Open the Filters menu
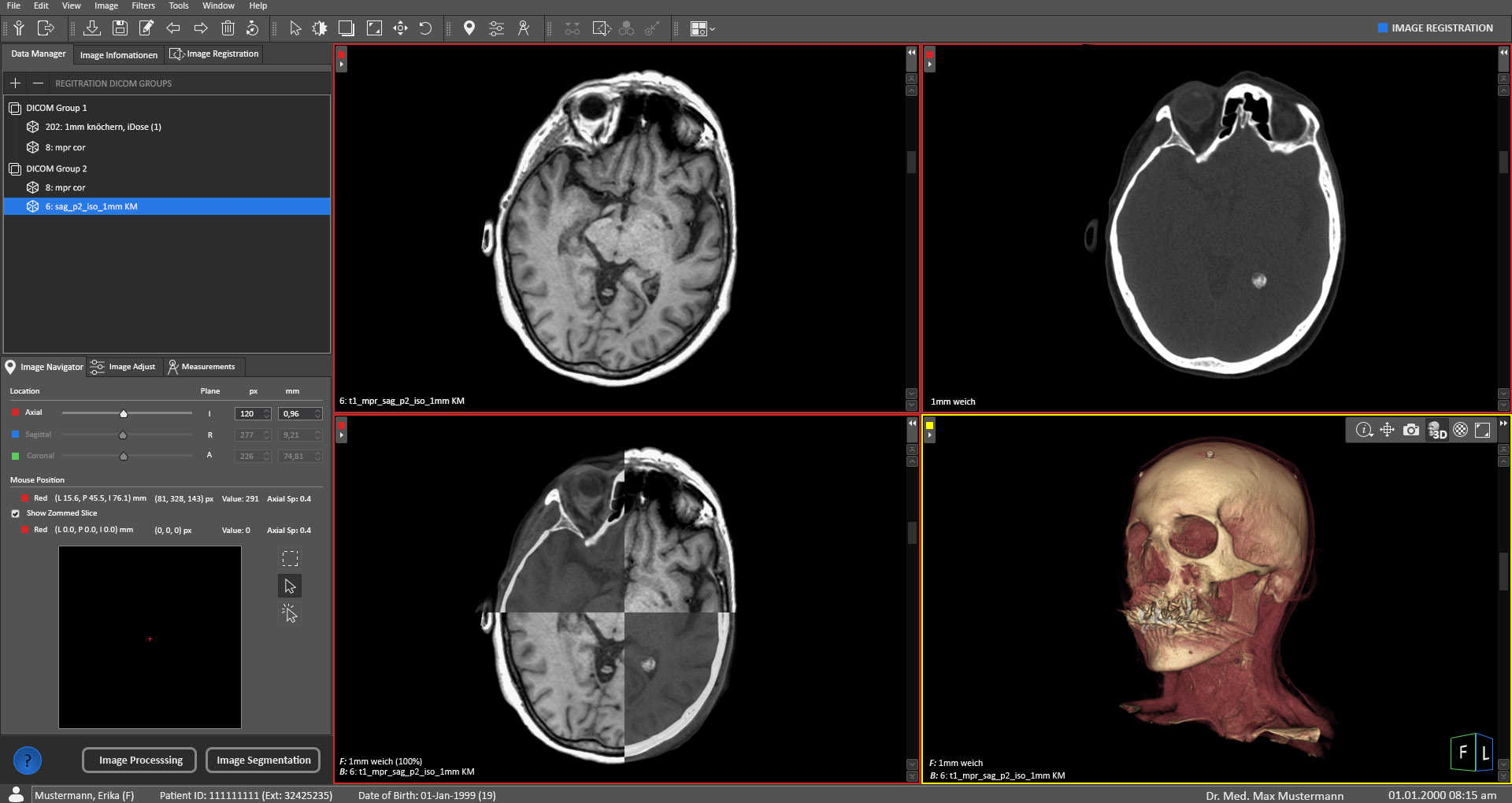 coord(143,6)
